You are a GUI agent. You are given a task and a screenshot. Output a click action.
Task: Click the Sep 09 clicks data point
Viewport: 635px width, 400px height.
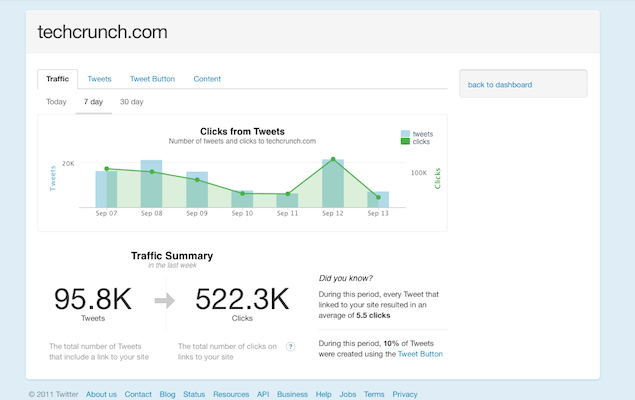tap(197, 180)
